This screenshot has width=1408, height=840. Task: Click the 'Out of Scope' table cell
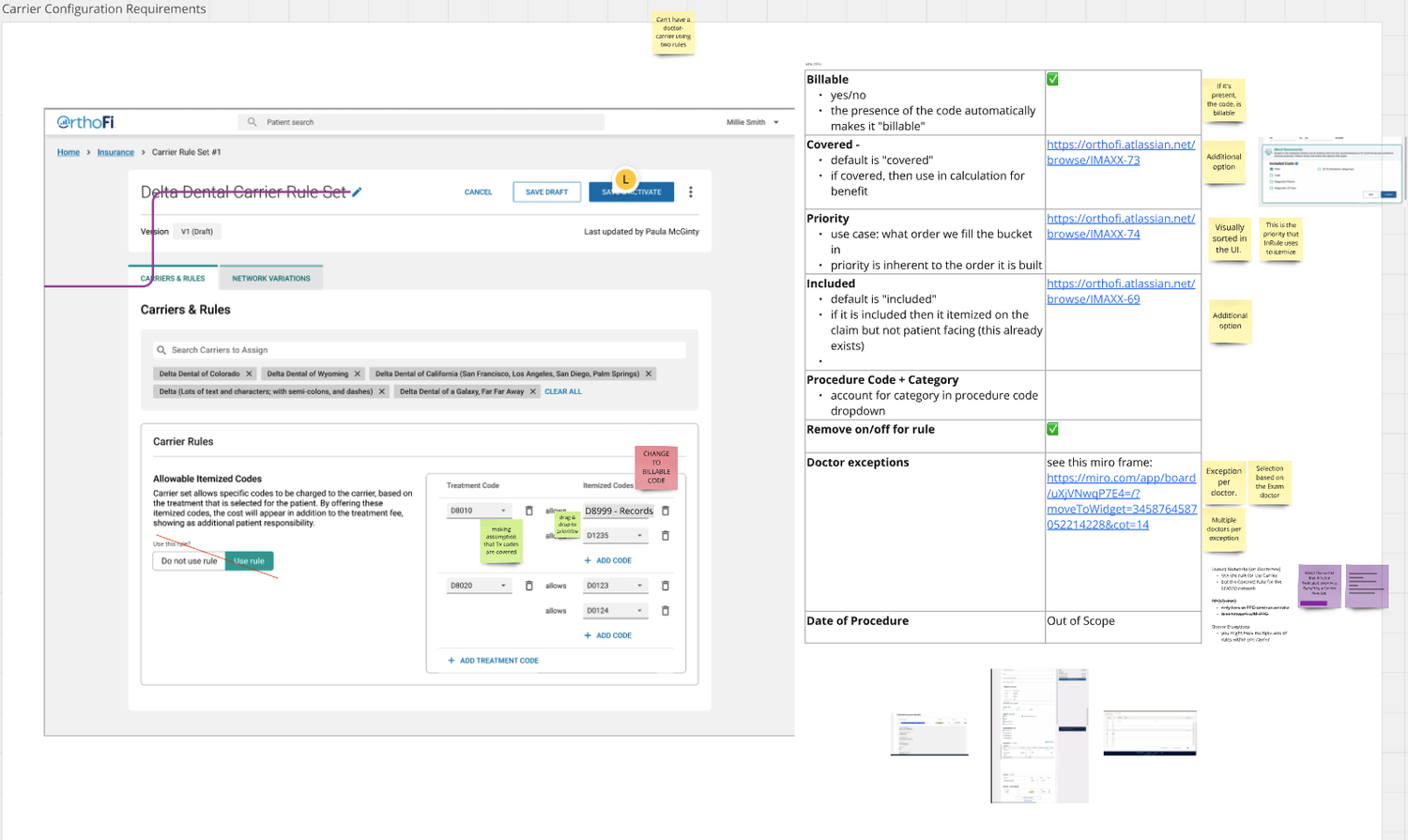tap(1123, 628)
